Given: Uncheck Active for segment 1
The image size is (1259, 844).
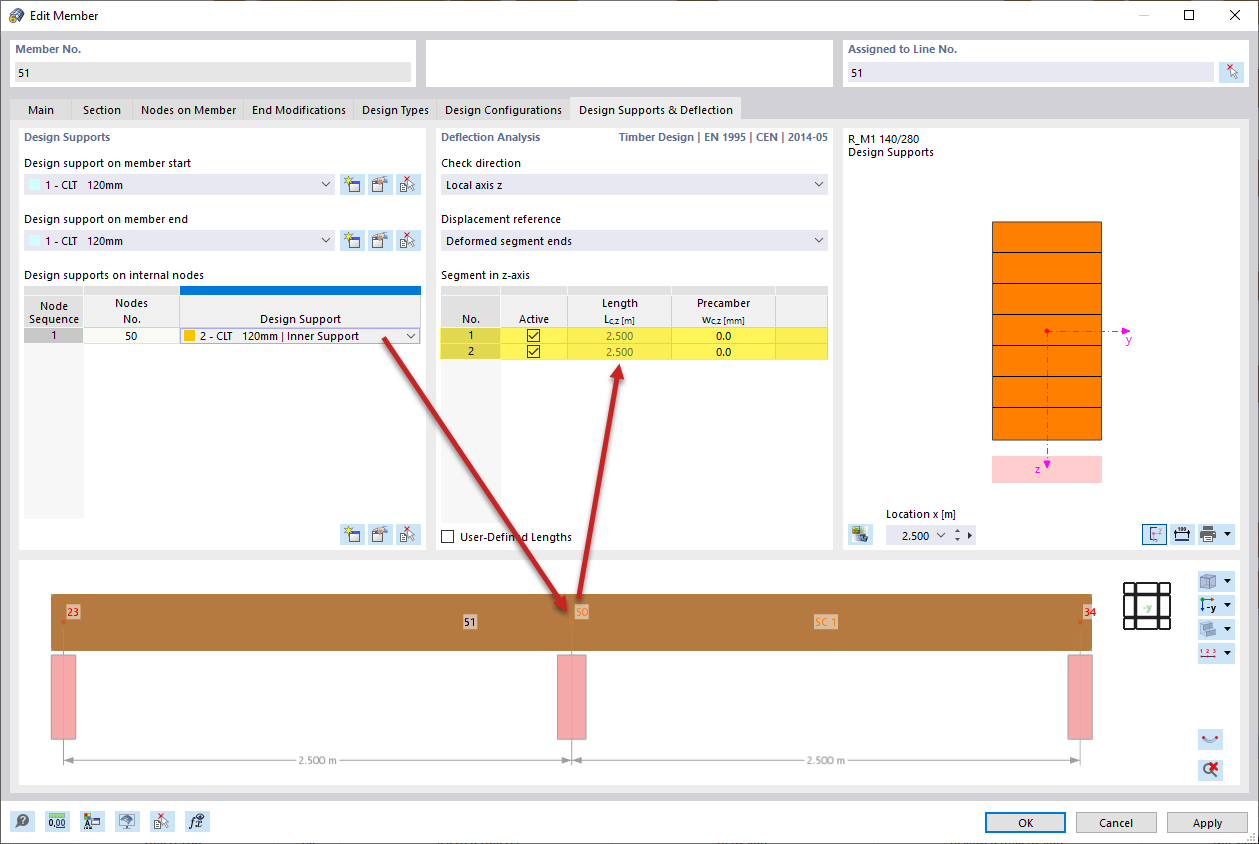Looking at the screenshot, I should 533,336.
